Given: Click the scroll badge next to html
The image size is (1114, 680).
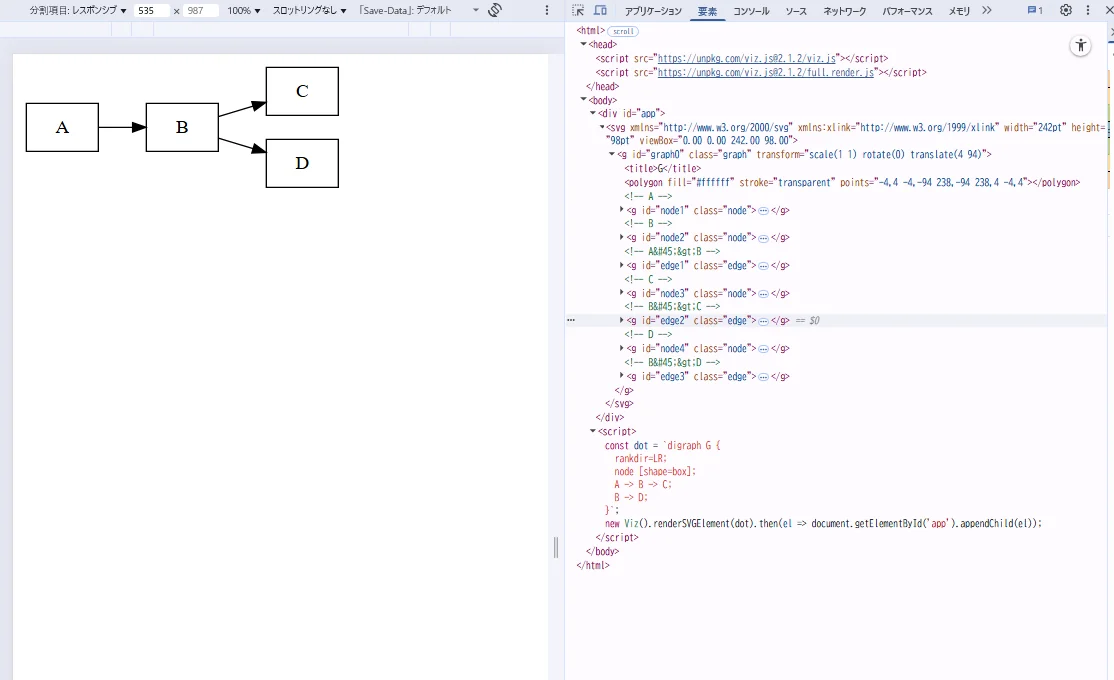Looking at the screenshot, I should [623, 31].
